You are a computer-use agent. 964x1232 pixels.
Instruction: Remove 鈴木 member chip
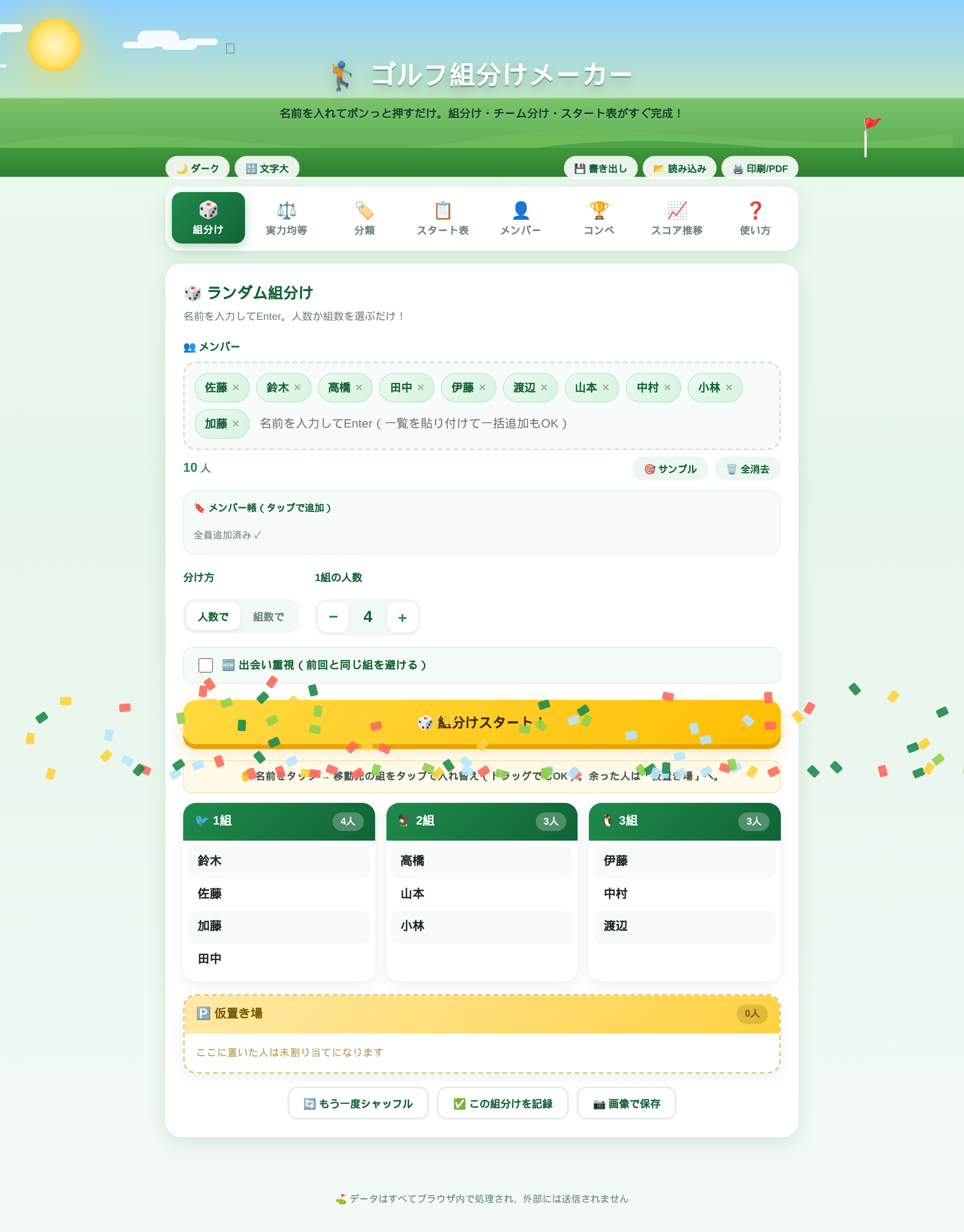click(x=298, y=387)
